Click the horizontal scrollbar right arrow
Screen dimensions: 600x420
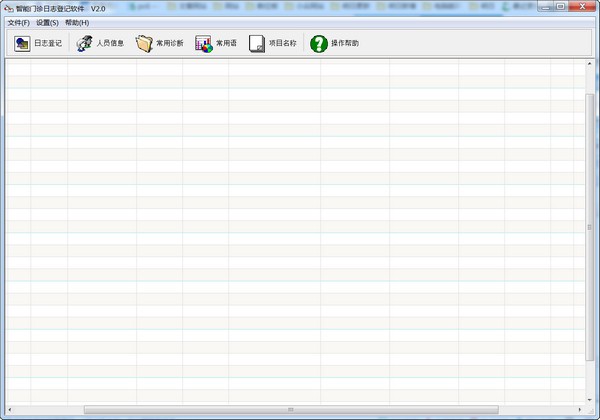[579, 409]
